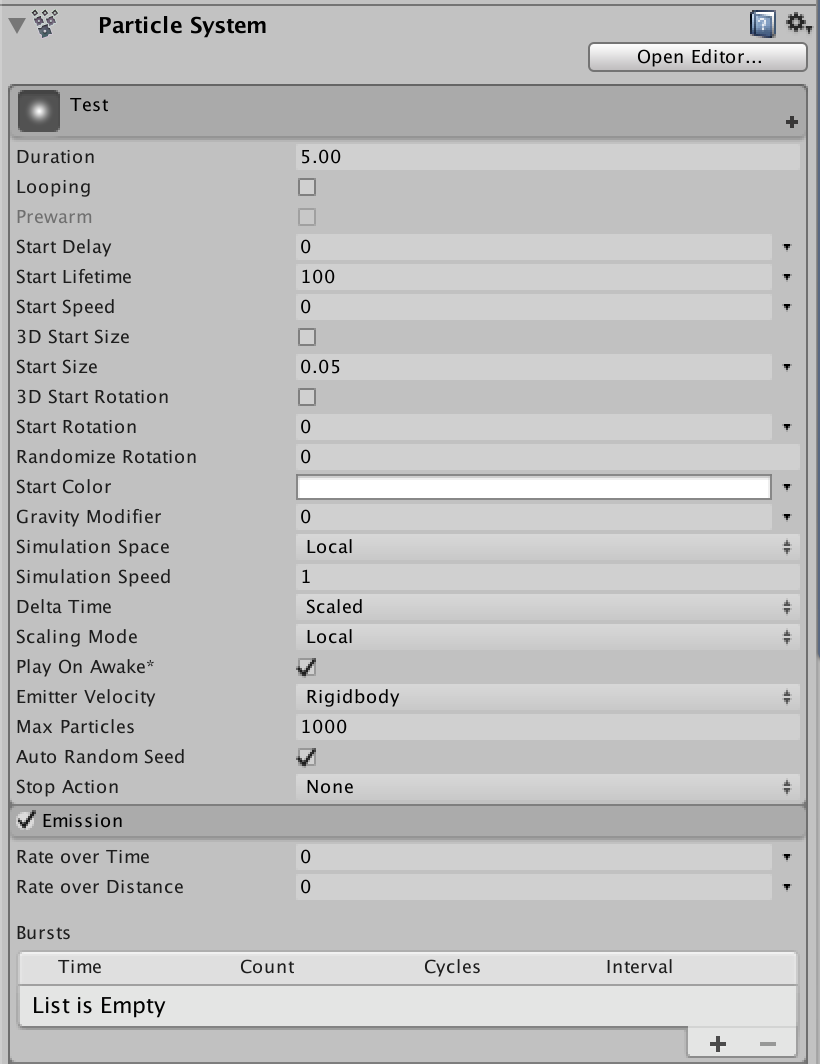The image size is (820, 1064).
Task: Open the Particle System help reference icon
Action: click(x=762, y=23)
